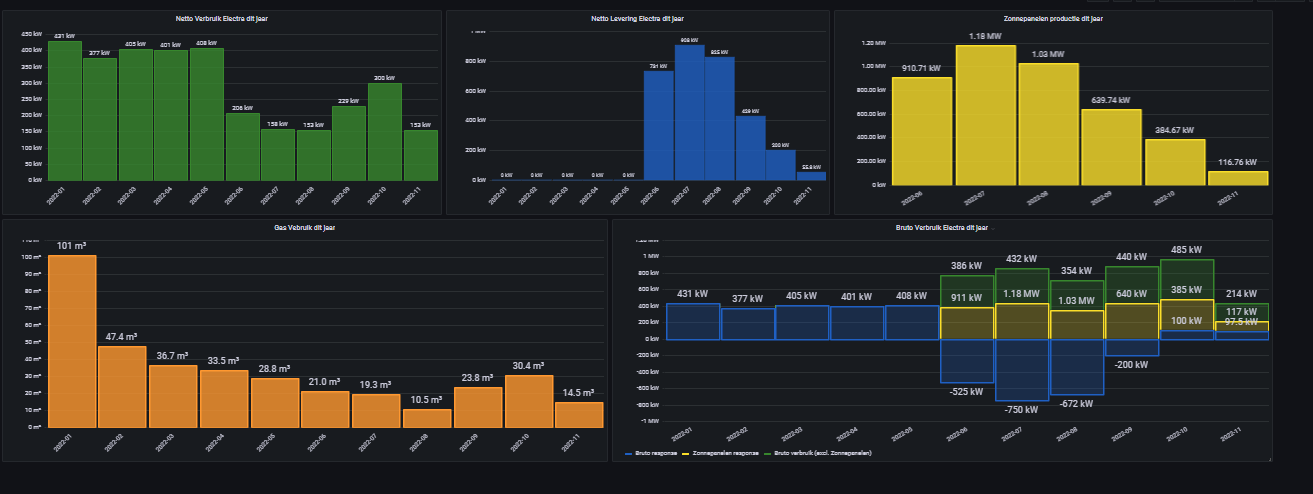1313x494 pixels.
Task: Open the 'Netto Verbruik Electra dit jaar' panel title menu
Action: pos(221,18)
